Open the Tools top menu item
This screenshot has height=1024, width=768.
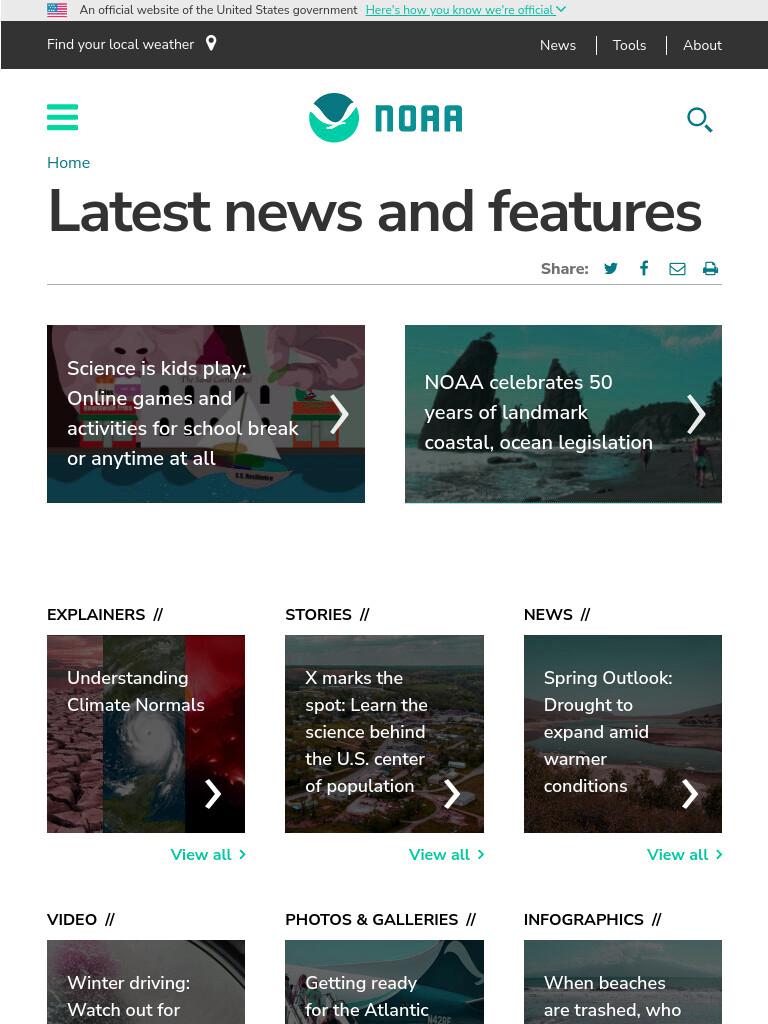click(x=629, y=45)
